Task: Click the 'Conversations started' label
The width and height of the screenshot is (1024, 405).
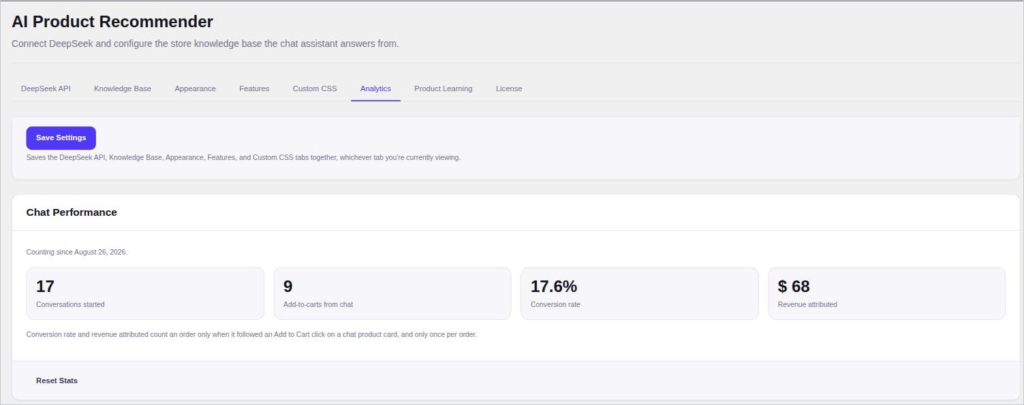Action: [70, 304]
